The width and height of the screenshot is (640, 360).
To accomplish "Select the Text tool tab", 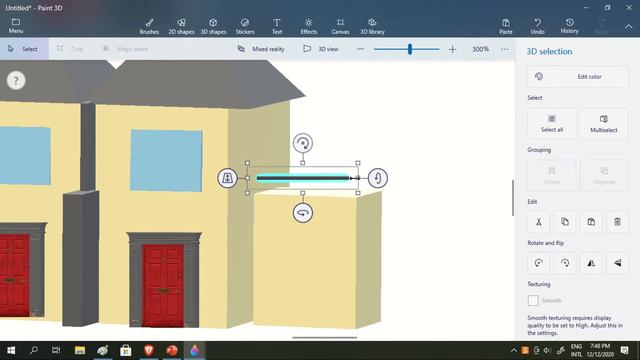I will [x=277, y=26].
